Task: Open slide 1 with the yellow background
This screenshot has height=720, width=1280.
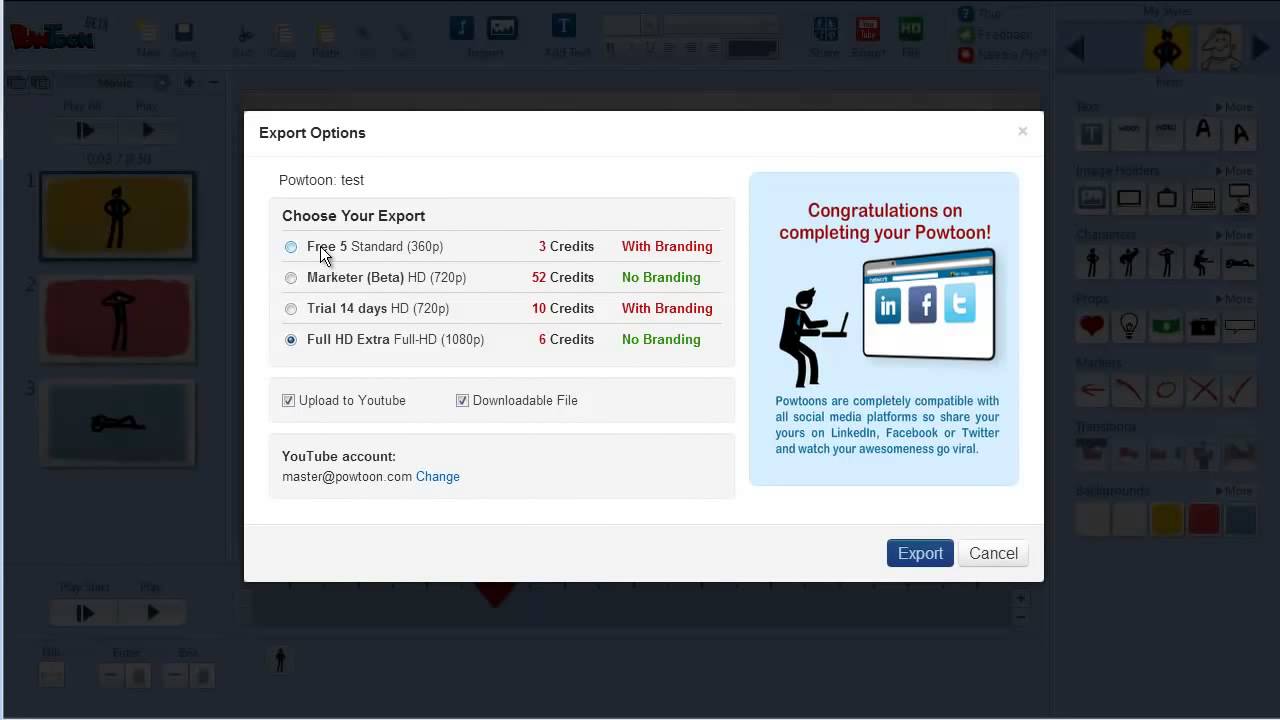Action: pyautogui.click(x=117, y=216)
